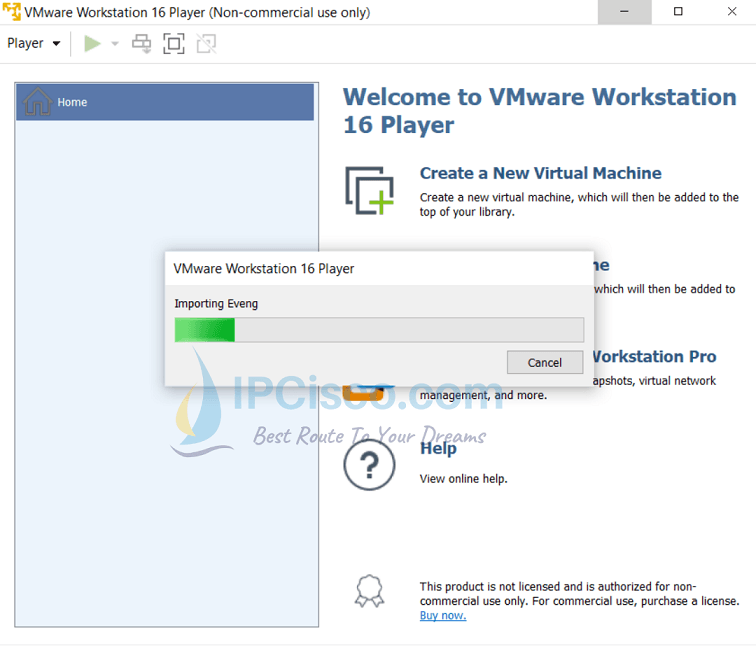The image size is (756, 646).
Task: Click the Create a New Virtual Machine icon
Action: click(x=369, y=191)
